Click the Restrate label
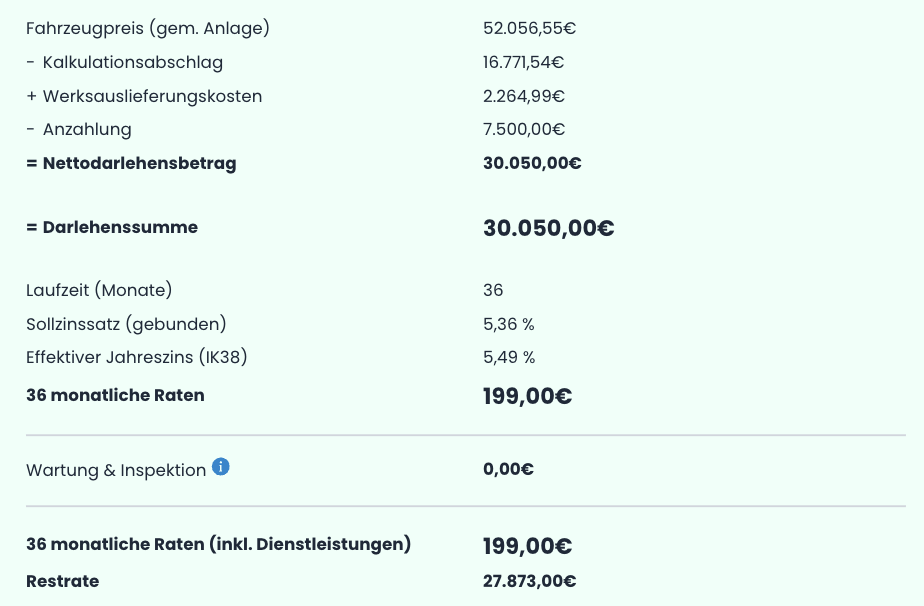The image size is (924, 606). (x=63, y=581)
